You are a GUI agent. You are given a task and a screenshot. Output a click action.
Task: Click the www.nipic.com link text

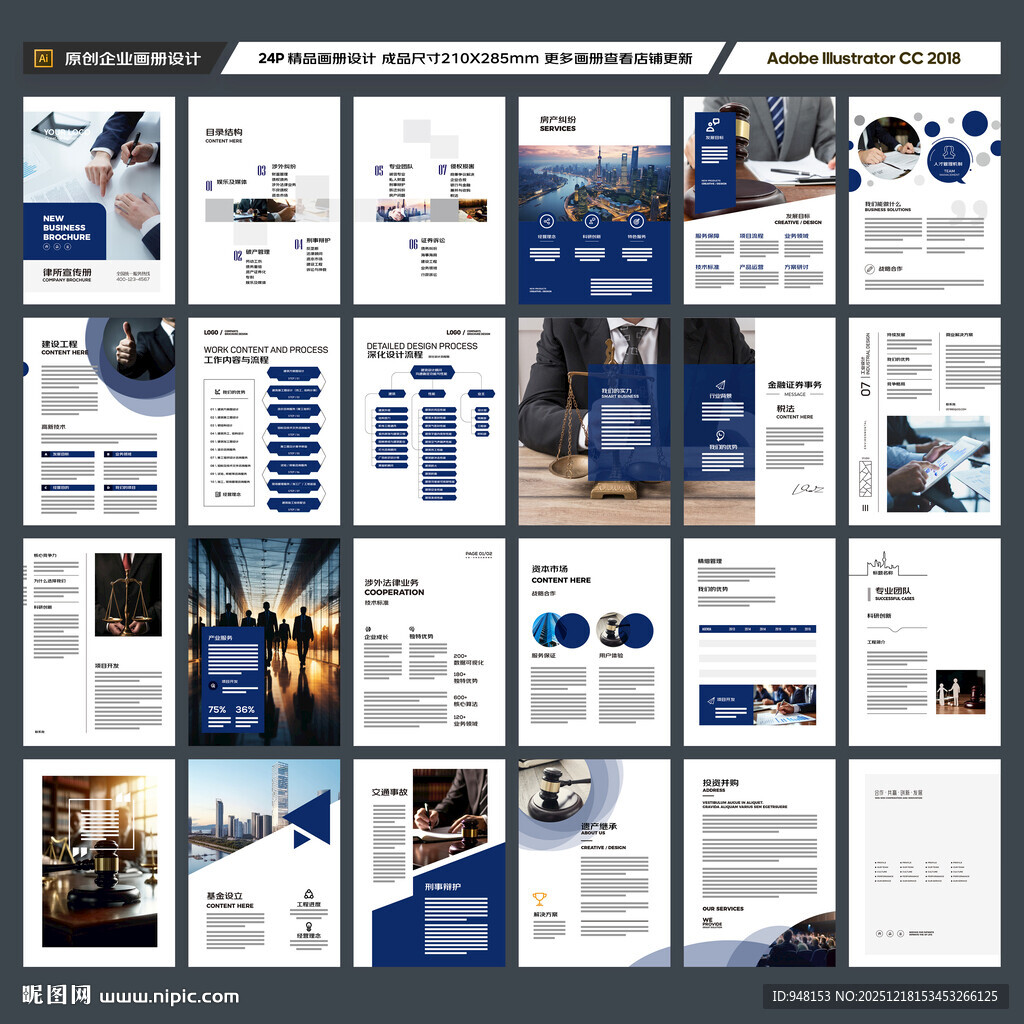pyautogui.click(x=169, y=997)
